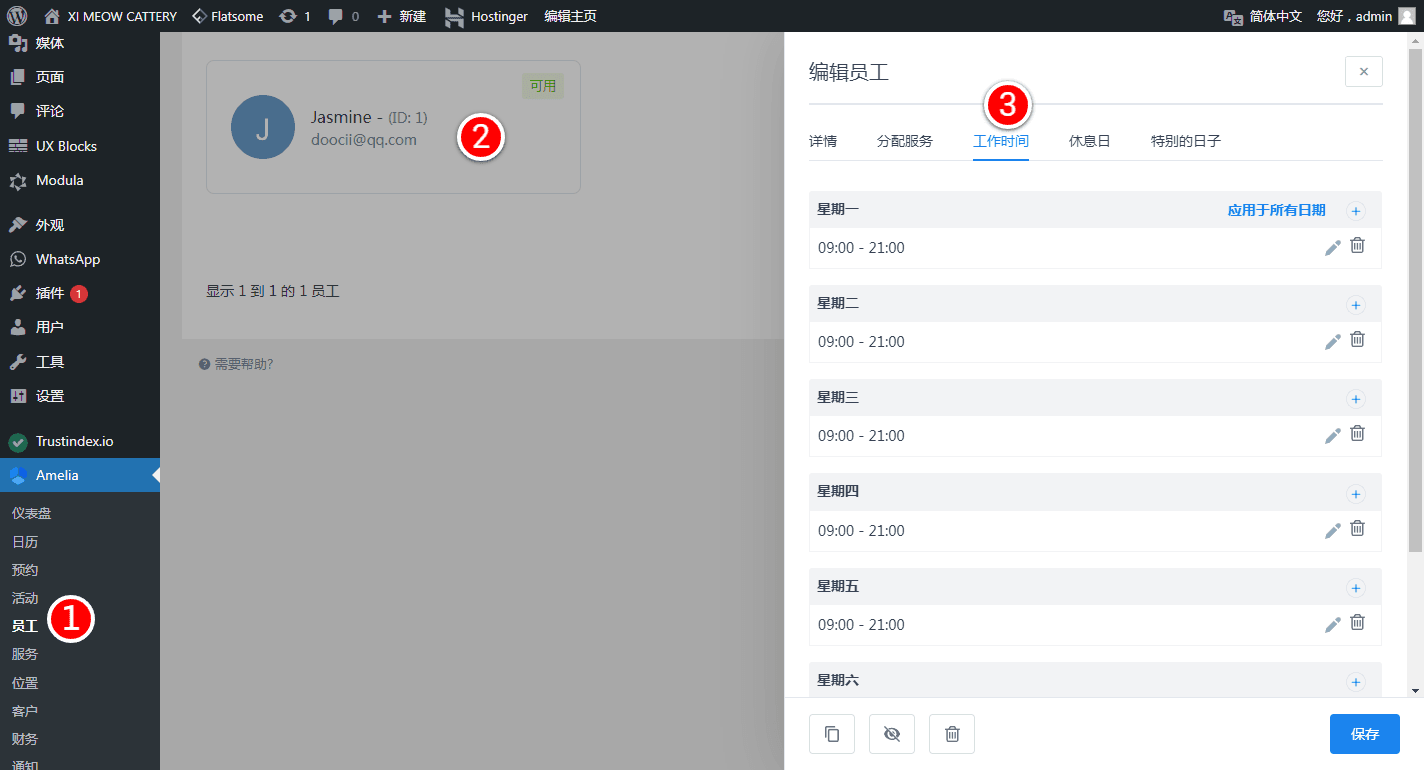Switch to the 休息日 tab

[1089, 141]
